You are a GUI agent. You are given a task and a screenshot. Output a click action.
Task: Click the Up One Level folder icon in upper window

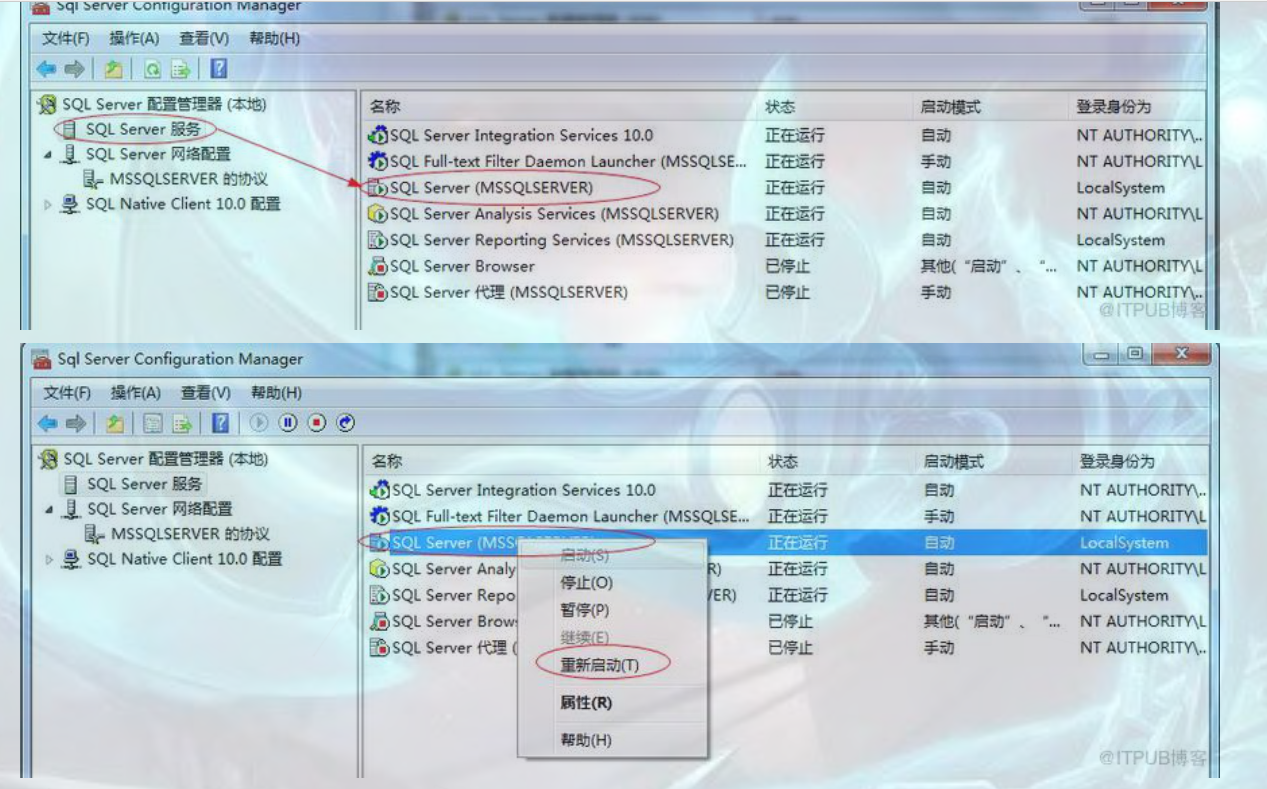[x=114, y=69]
